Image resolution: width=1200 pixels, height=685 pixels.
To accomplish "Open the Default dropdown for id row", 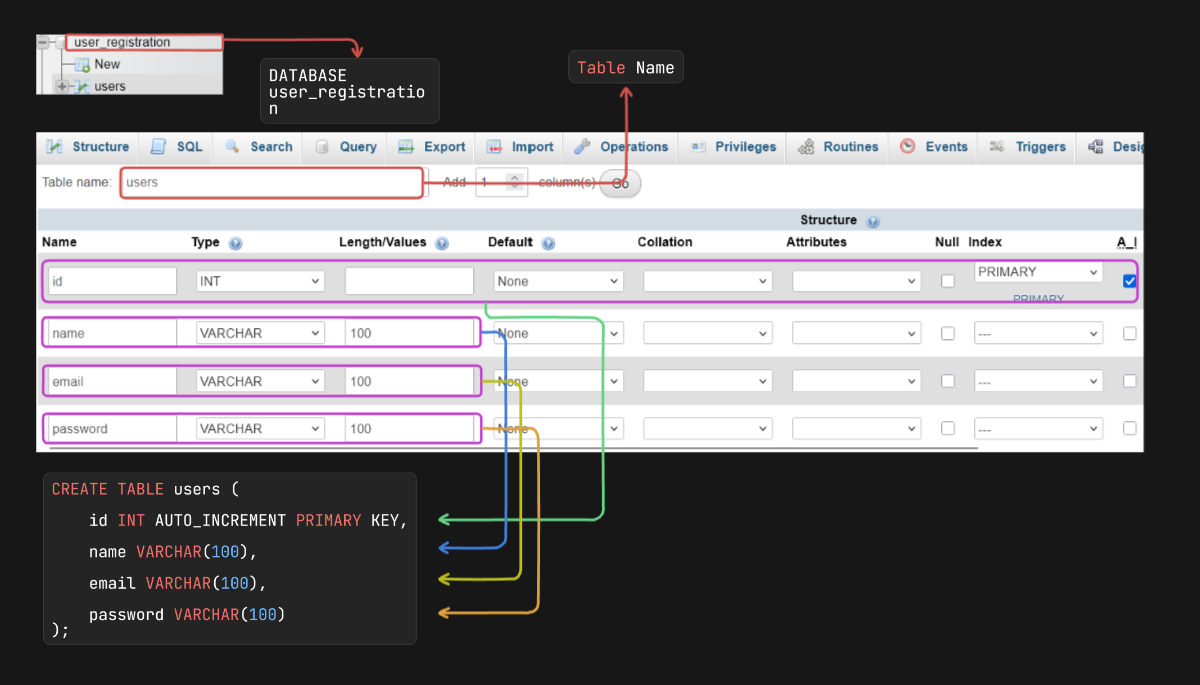I will coord(558,281).
